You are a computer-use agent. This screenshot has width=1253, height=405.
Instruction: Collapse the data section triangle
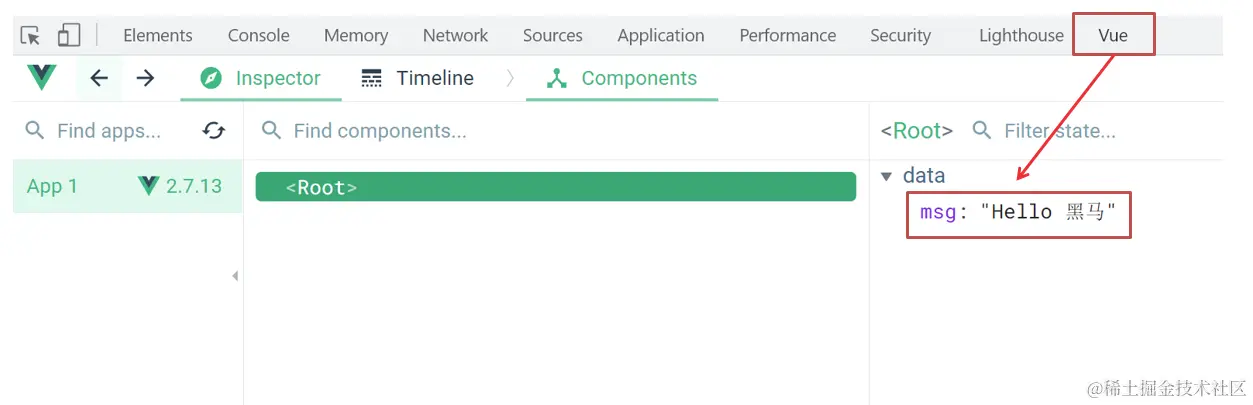pos(886,176)
